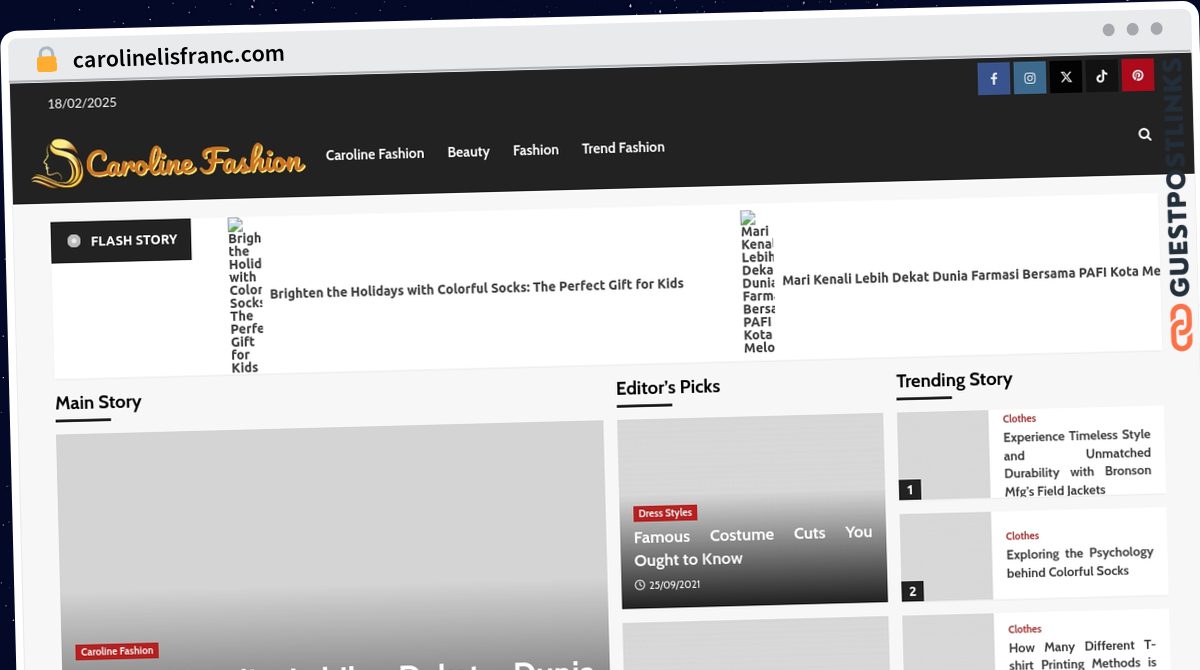The height and width of the screenshot is (670, 1200).
Task: Click the padlock icon beside the URL
Action: coord(46,60)
